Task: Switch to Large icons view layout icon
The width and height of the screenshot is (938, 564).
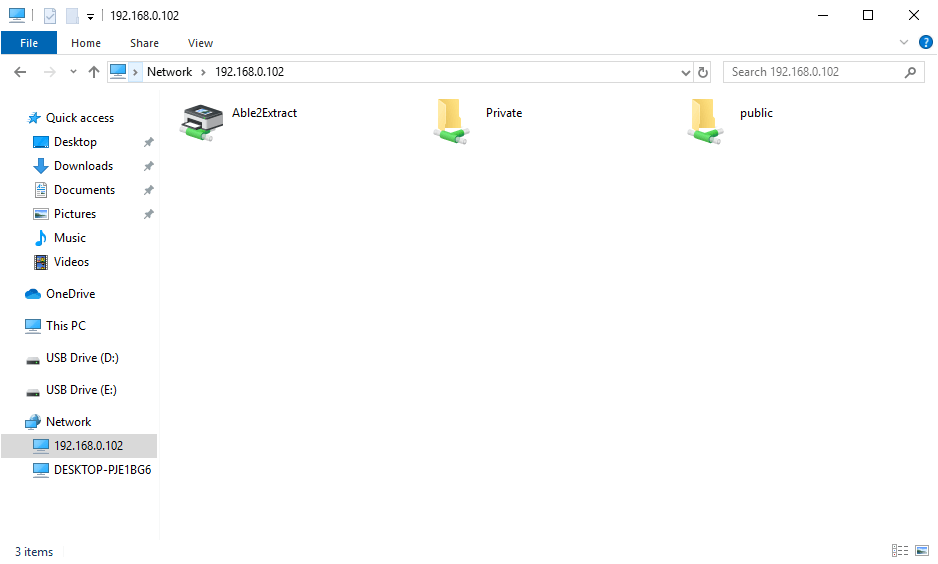Action: 922,550
